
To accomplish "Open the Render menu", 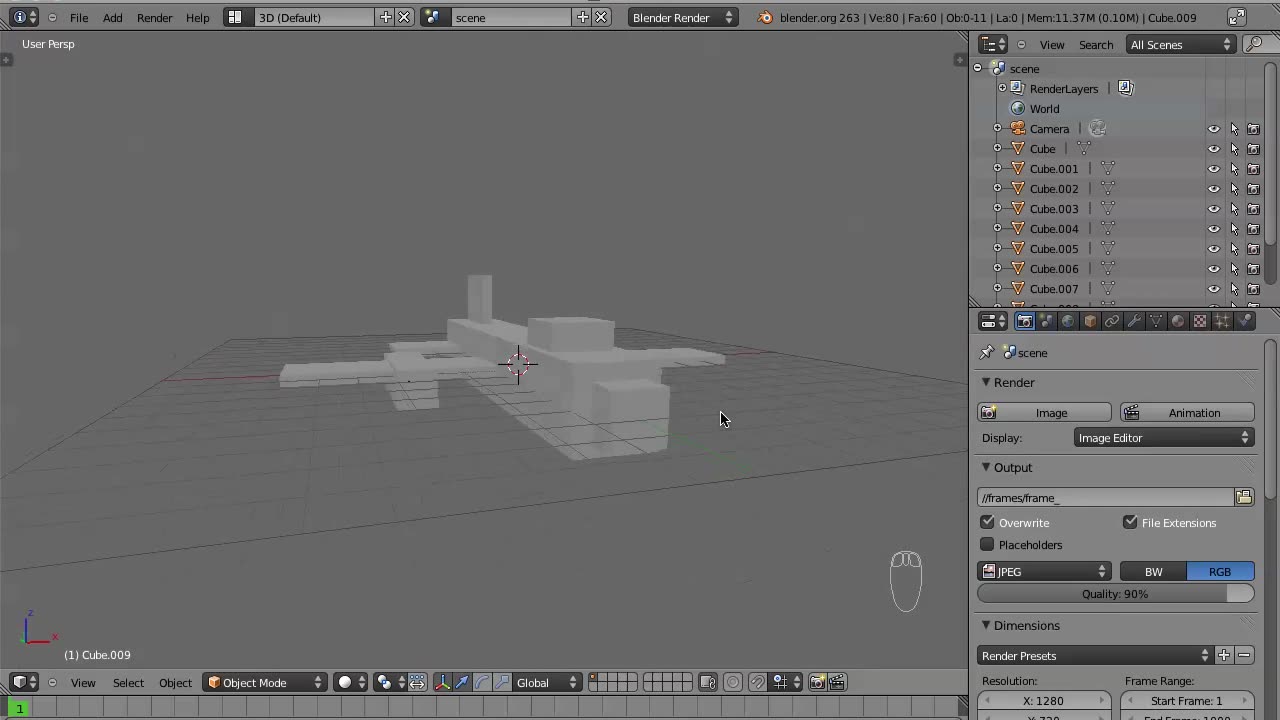I will coord(154,17).
